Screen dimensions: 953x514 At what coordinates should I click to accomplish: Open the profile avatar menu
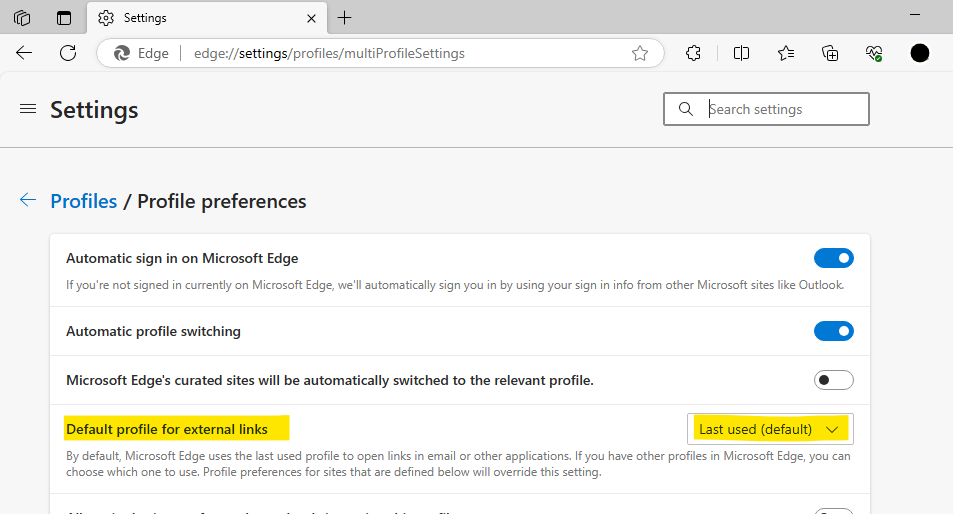coord(920,53)
